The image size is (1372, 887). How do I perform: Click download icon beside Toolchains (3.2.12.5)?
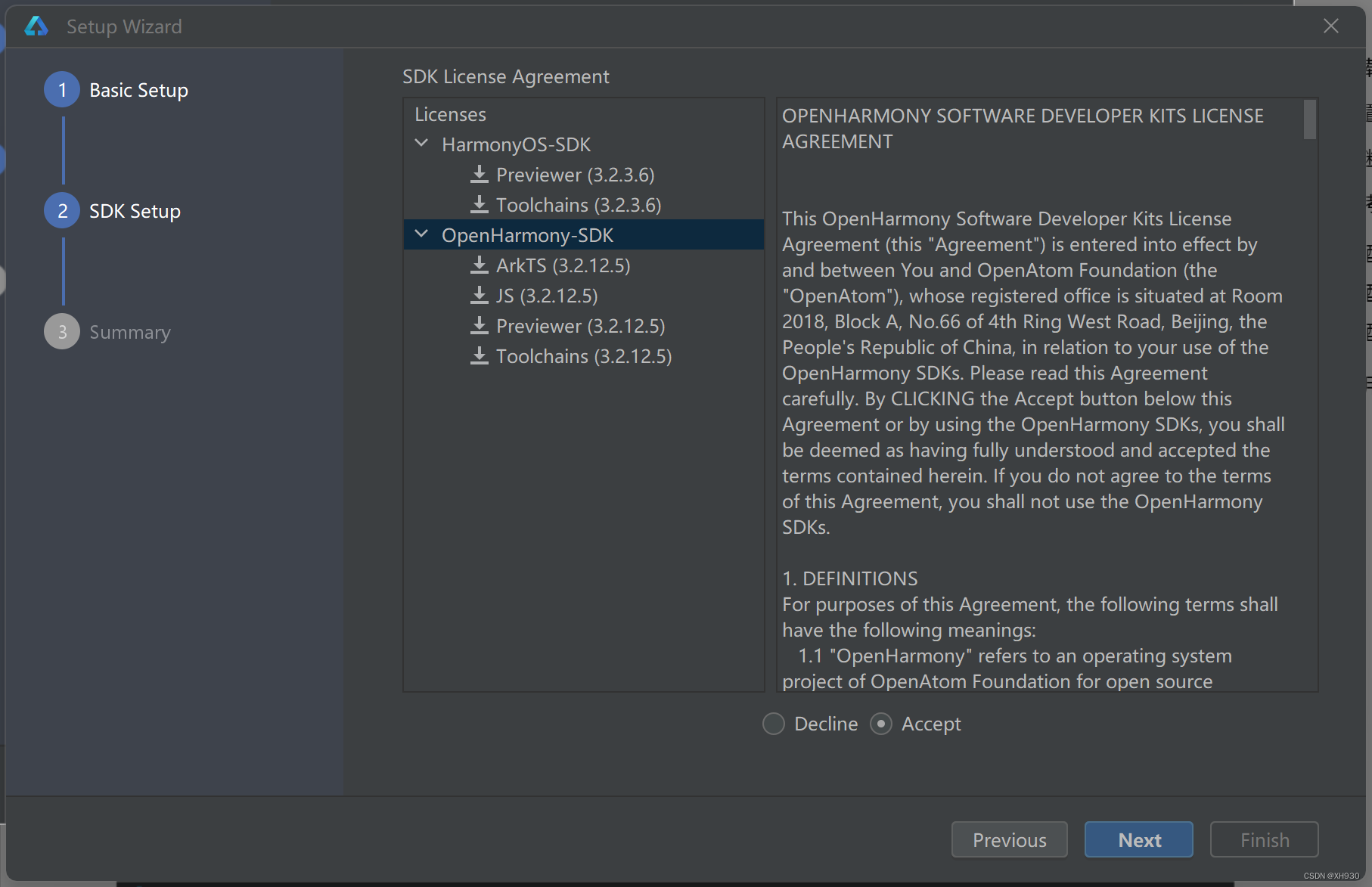point(479,356)
